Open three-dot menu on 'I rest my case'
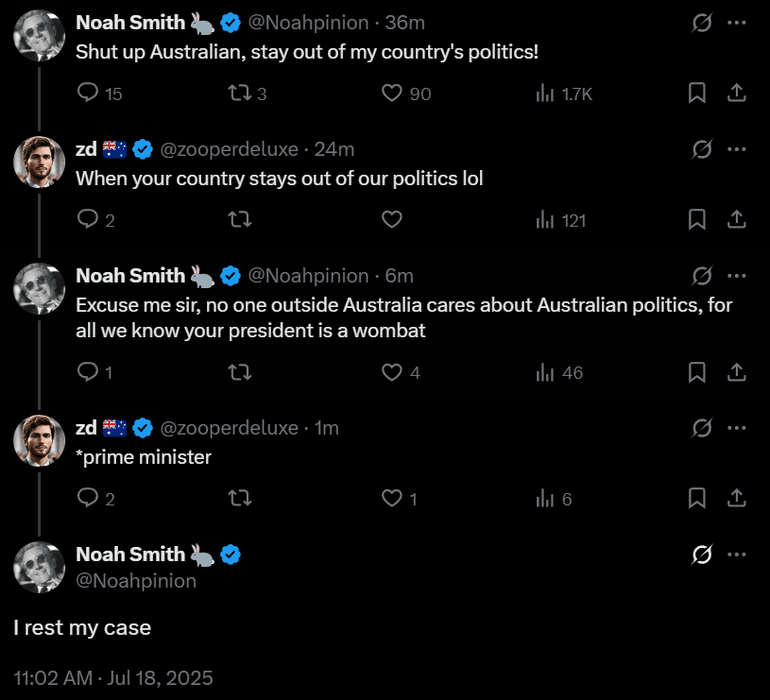The image size is (770, 700). click(737, 554)
